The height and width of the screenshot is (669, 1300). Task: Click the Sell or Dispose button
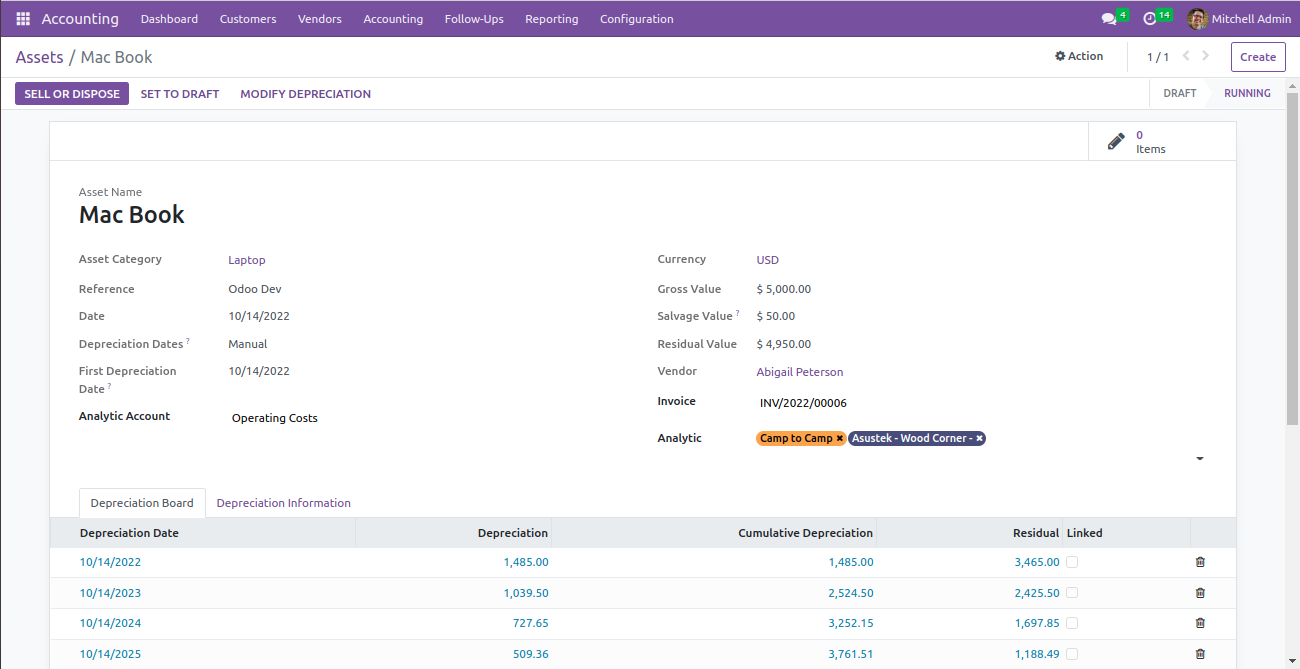click(72, 94)
